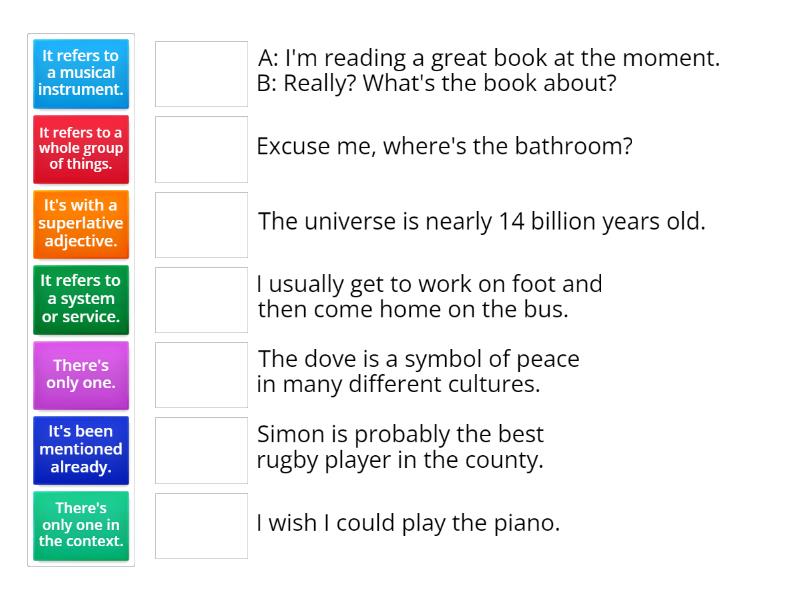Click the orange 'superlative adjective' card
This screenshot has height=600, width=800.
point(80,224)
